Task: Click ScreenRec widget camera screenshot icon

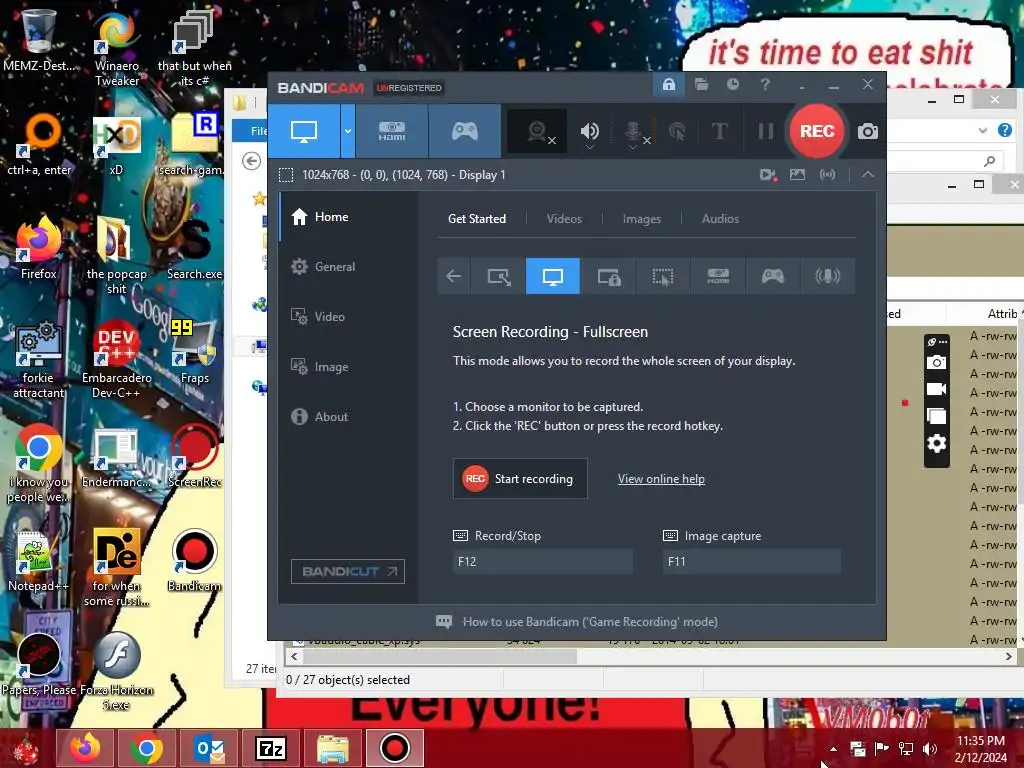Action: [x=936, y=362]
